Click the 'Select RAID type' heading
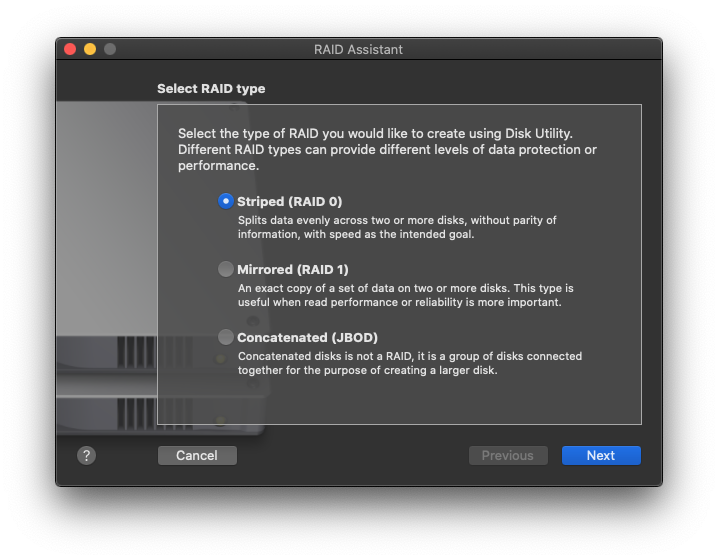The width and height of the screenshot is (718, 560). [211, 88]
